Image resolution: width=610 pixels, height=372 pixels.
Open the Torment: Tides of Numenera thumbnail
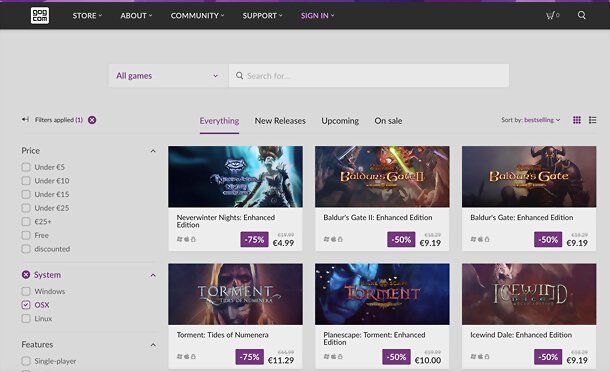[x=235, y=294]
